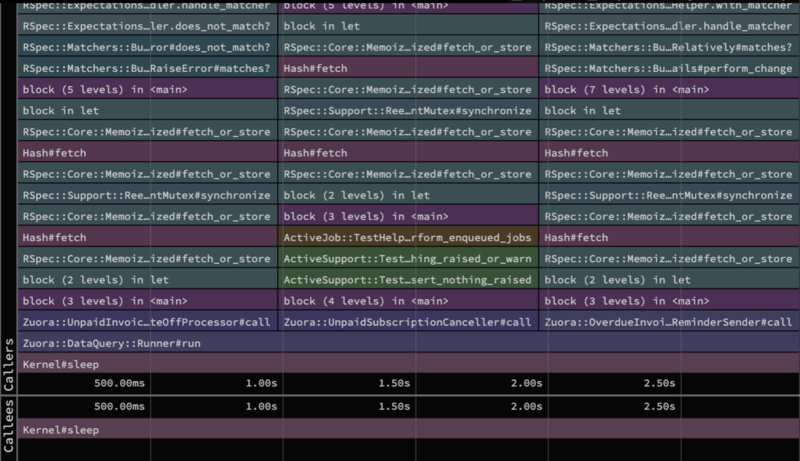Select block (3 levels) frame above UnpaidInvoic…teOffProcessor#call
The height and width of the screenshot is (461, 800).
[x=147, y=301]
